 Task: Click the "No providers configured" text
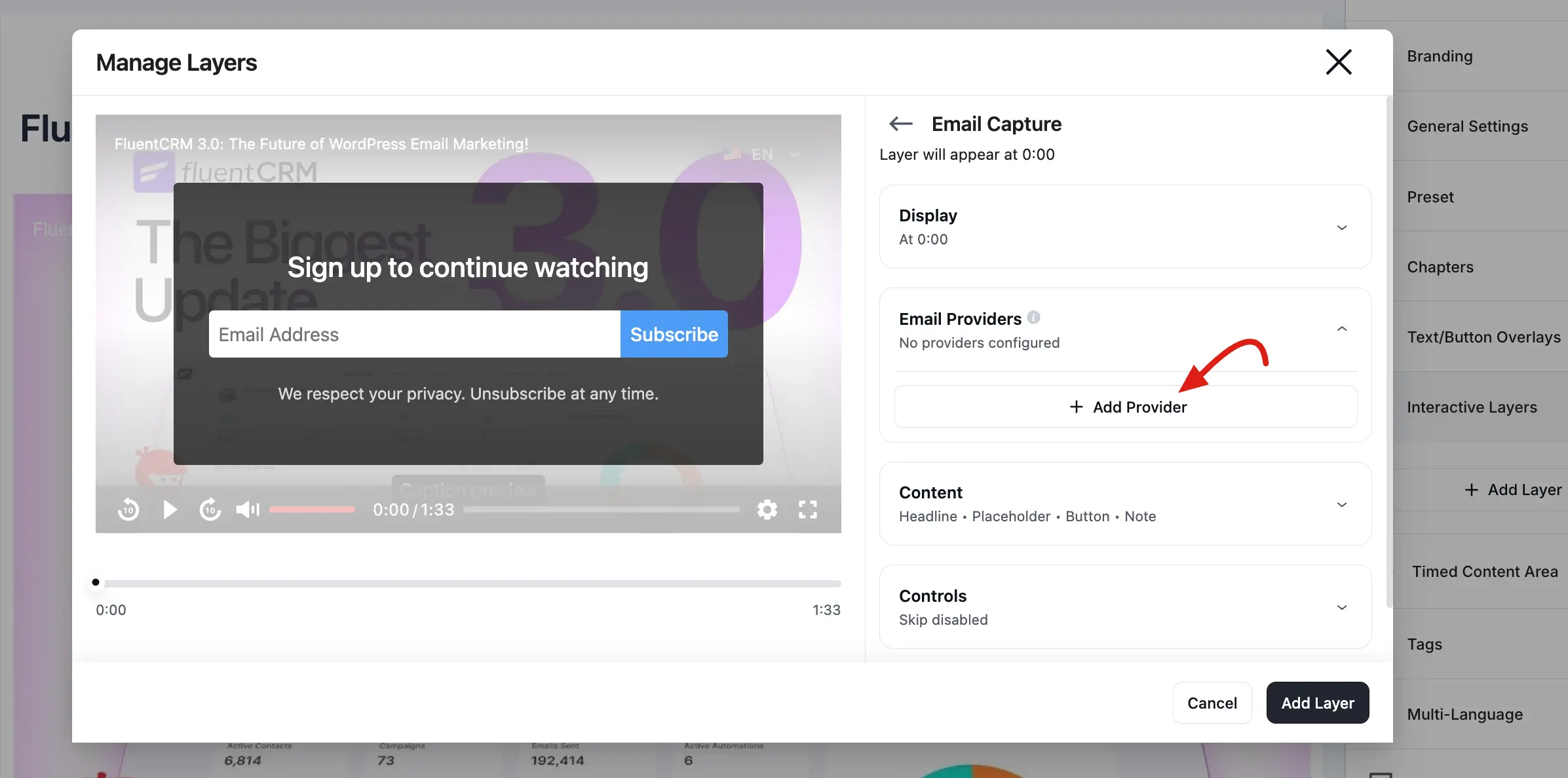[x=979, y=343]
